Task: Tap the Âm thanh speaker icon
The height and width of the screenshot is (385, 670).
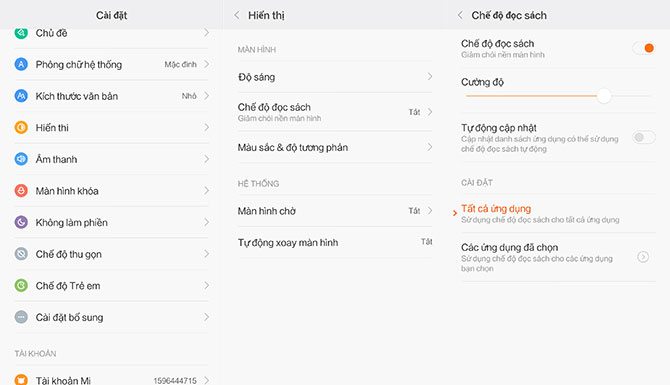Action: (21, 159)
